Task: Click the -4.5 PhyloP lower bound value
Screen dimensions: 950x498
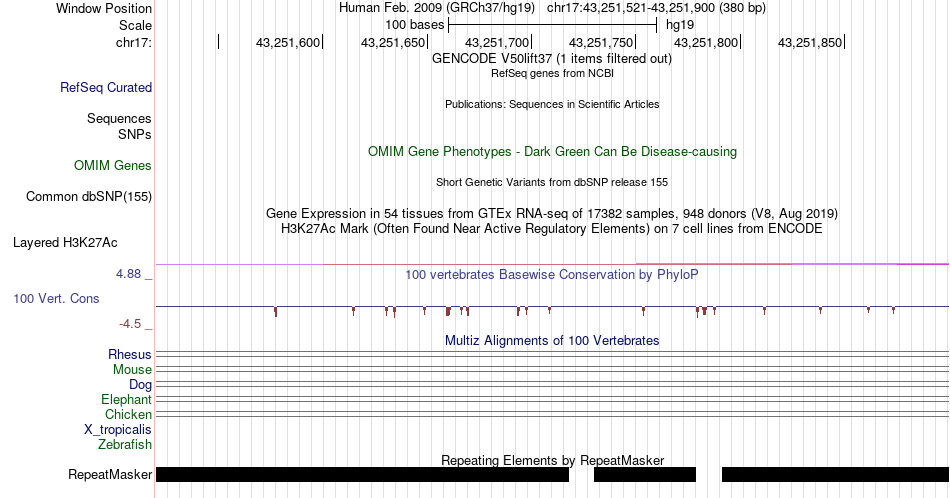Action: [130, 324]
